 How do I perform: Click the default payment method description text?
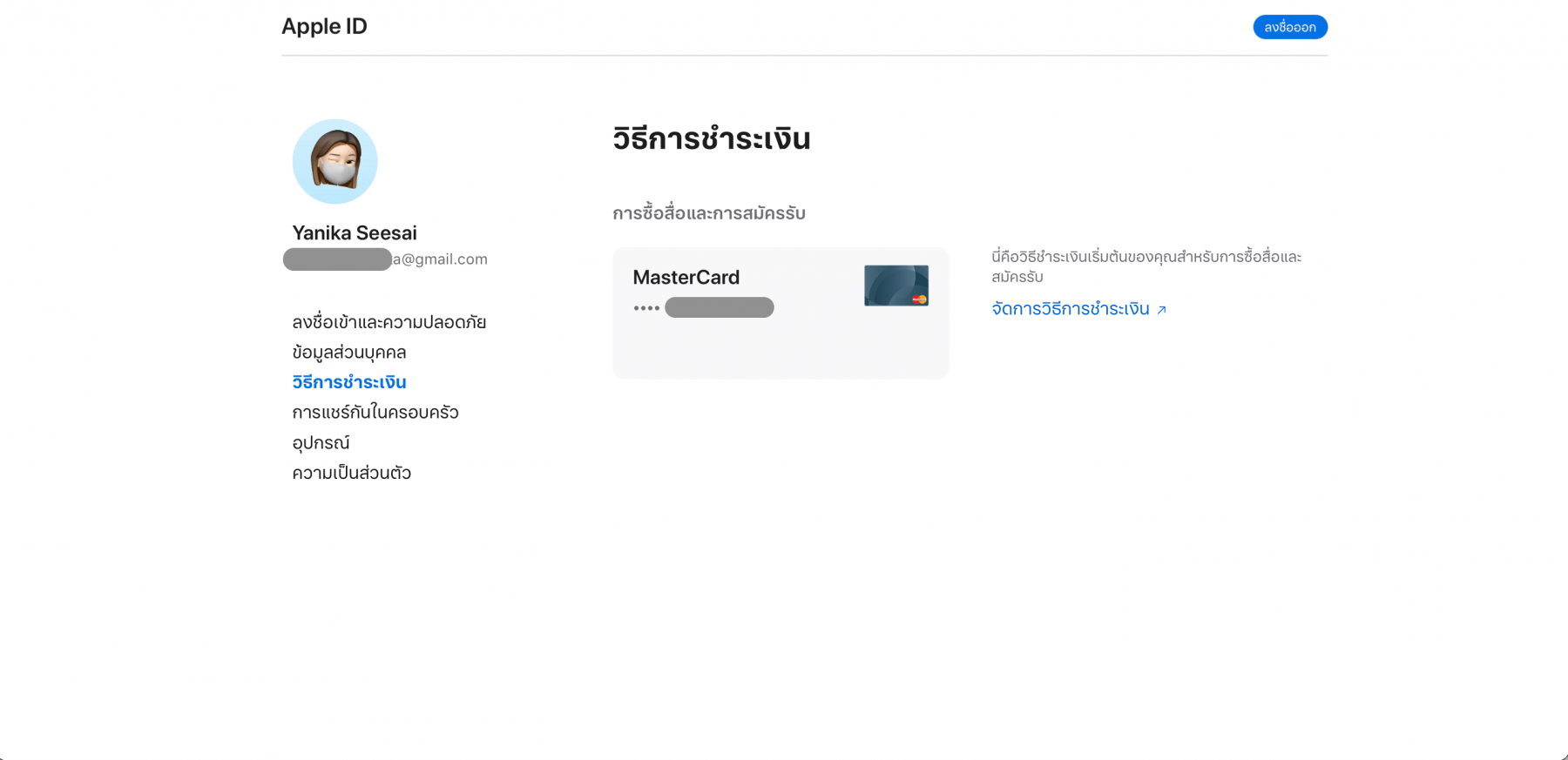point(1146,266)
